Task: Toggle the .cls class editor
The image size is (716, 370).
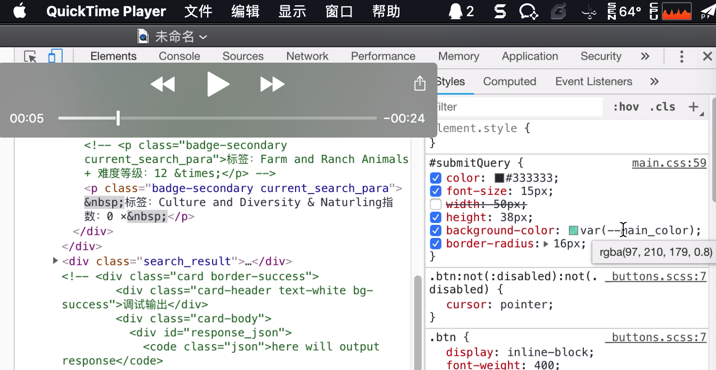Action: coord(662,107)
